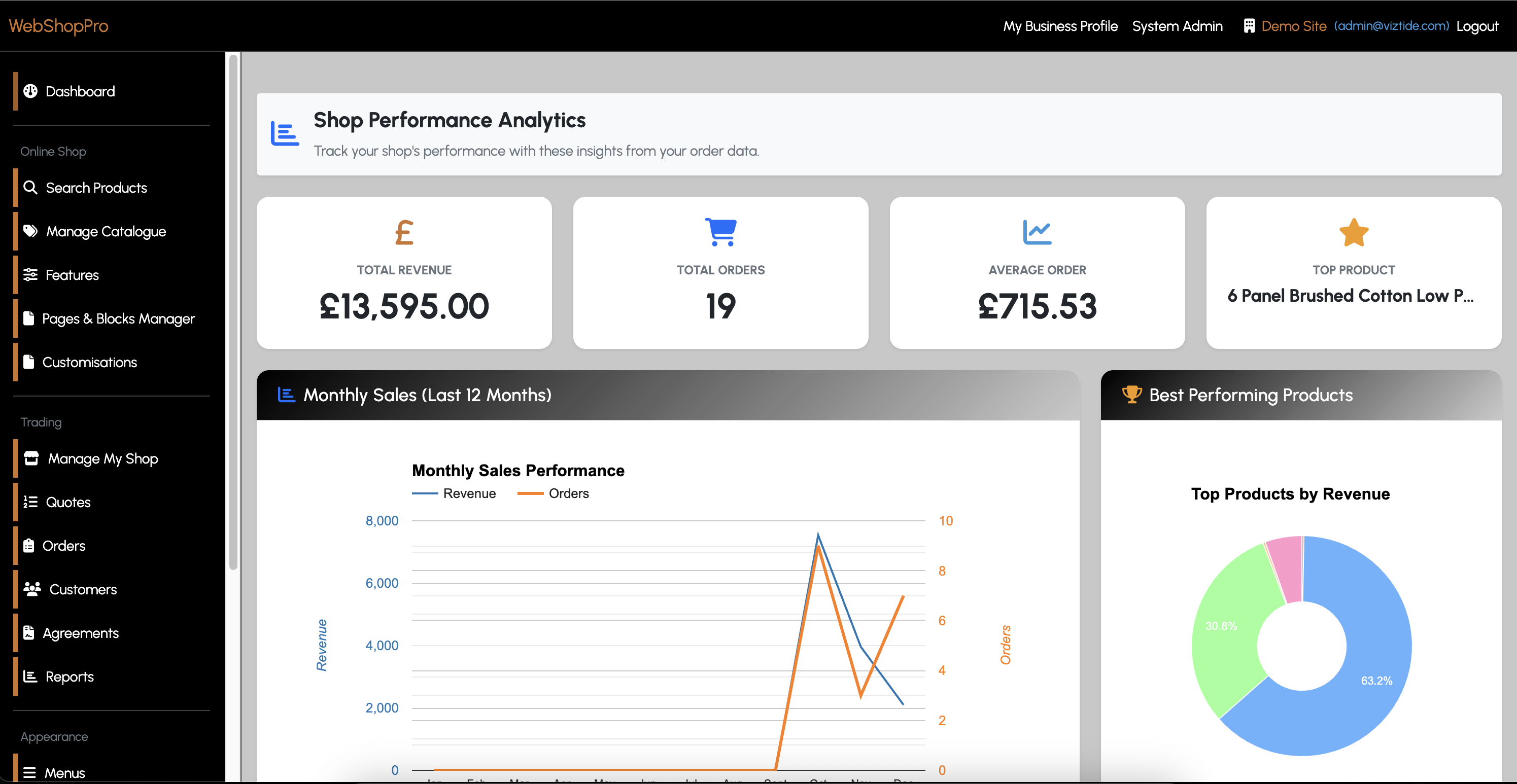1517x784 pixels.
Task: Click the Logout link
Action: pos(1477,26)
